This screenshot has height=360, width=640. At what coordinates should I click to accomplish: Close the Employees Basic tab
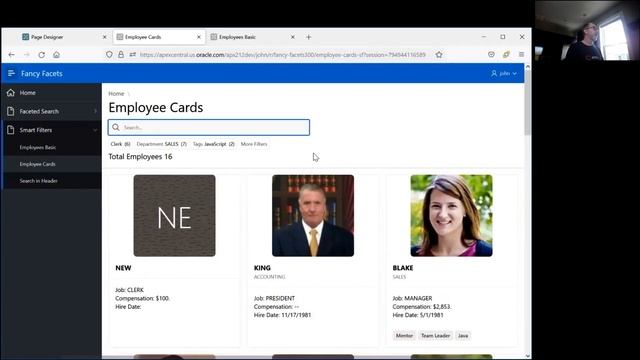(293, 37)
